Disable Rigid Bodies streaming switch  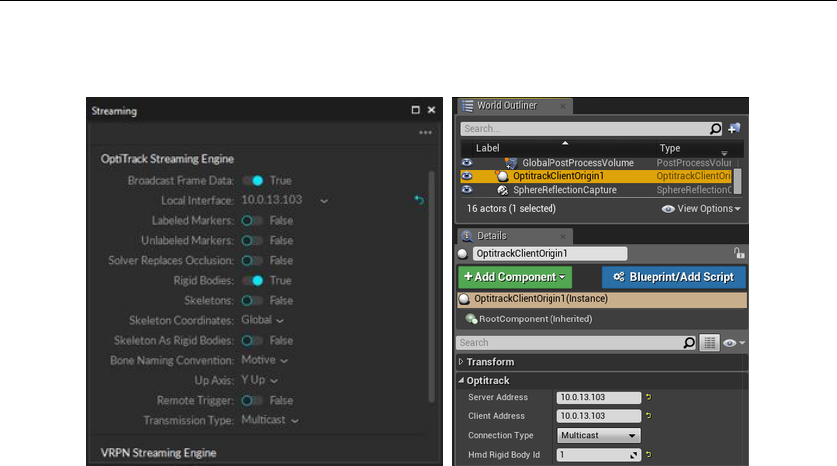tap(252, 281)
